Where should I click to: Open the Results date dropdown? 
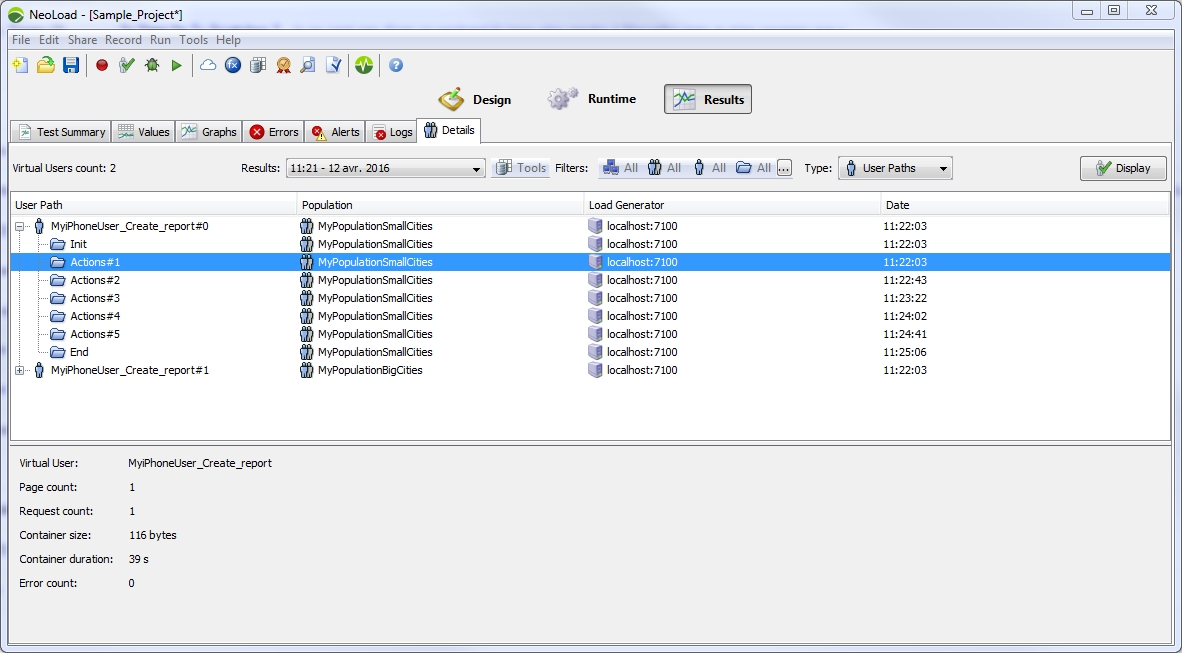pos(385,169)
